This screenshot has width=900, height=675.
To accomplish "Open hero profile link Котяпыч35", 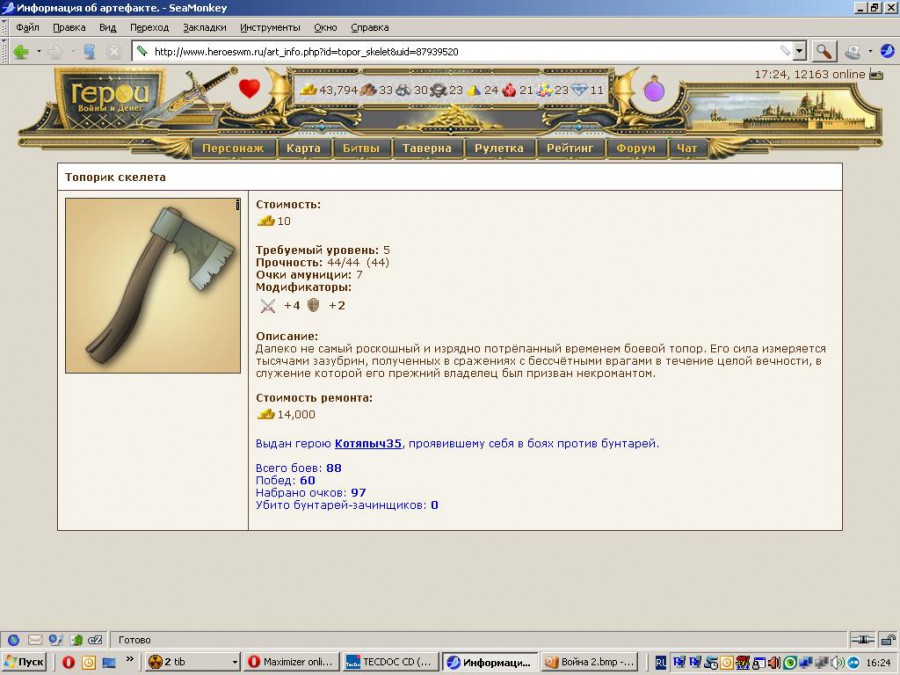I will click(368, 443).
